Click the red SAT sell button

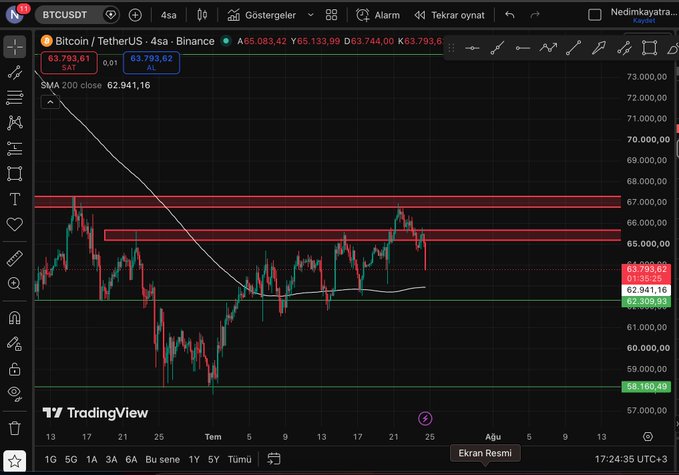coord(69,62)
